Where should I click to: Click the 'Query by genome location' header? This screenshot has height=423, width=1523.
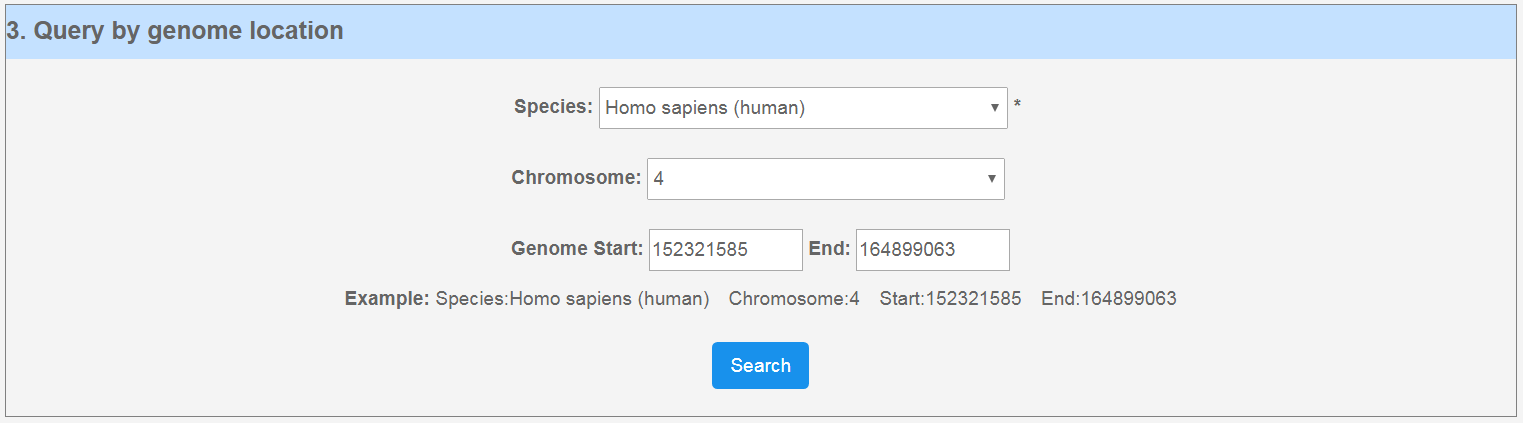click(x=175, y=31)
